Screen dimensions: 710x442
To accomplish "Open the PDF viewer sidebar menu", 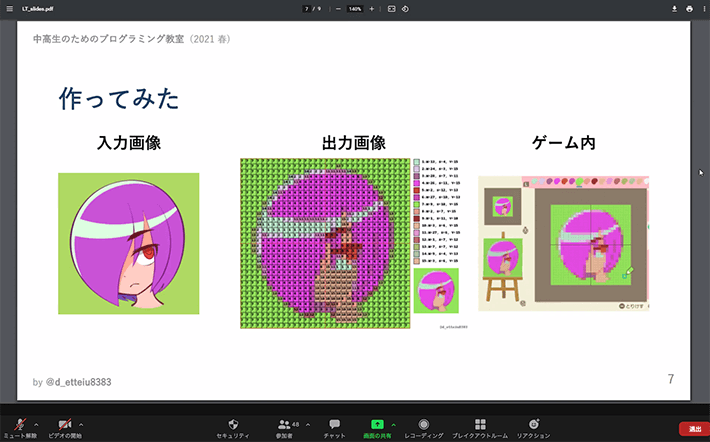I will pyautogui.click(x=10, y=9).
